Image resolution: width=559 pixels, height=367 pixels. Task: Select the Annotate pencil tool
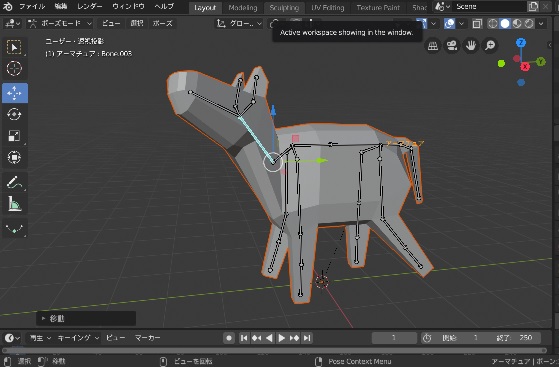coord(14,182)
